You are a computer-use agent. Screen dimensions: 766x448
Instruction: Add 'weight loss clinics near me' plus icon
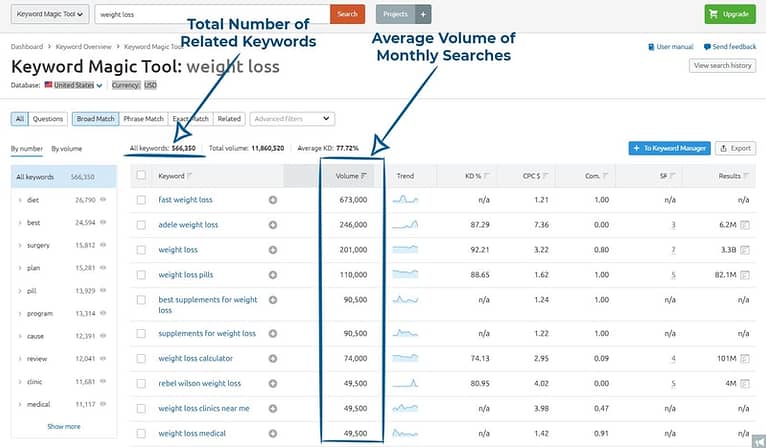point(273,408)
